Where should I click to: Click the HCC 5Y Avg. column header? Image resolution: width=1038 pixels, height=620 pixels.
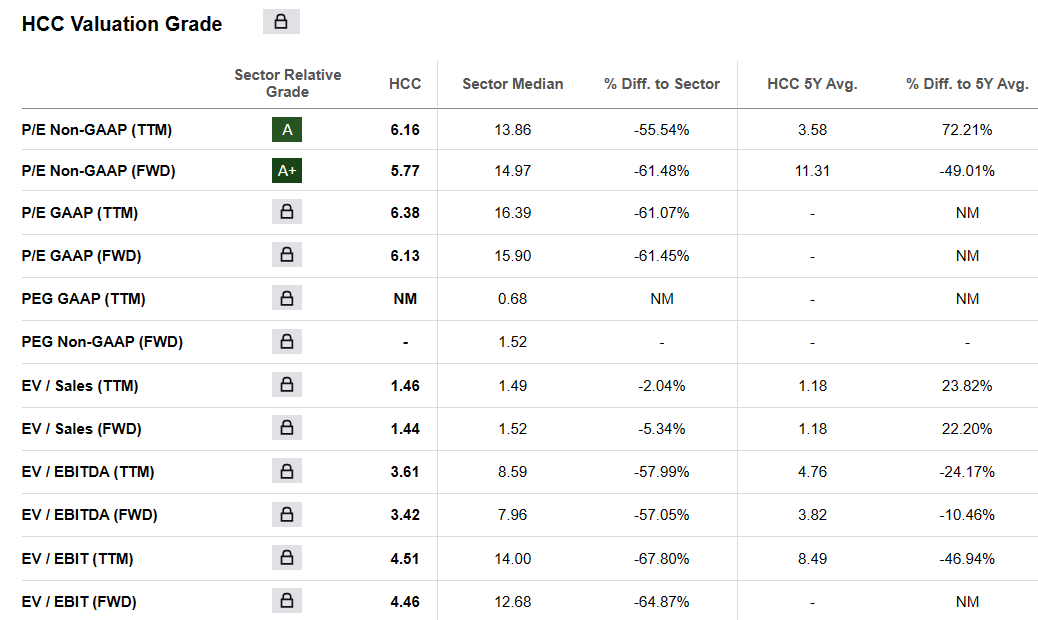812,84
